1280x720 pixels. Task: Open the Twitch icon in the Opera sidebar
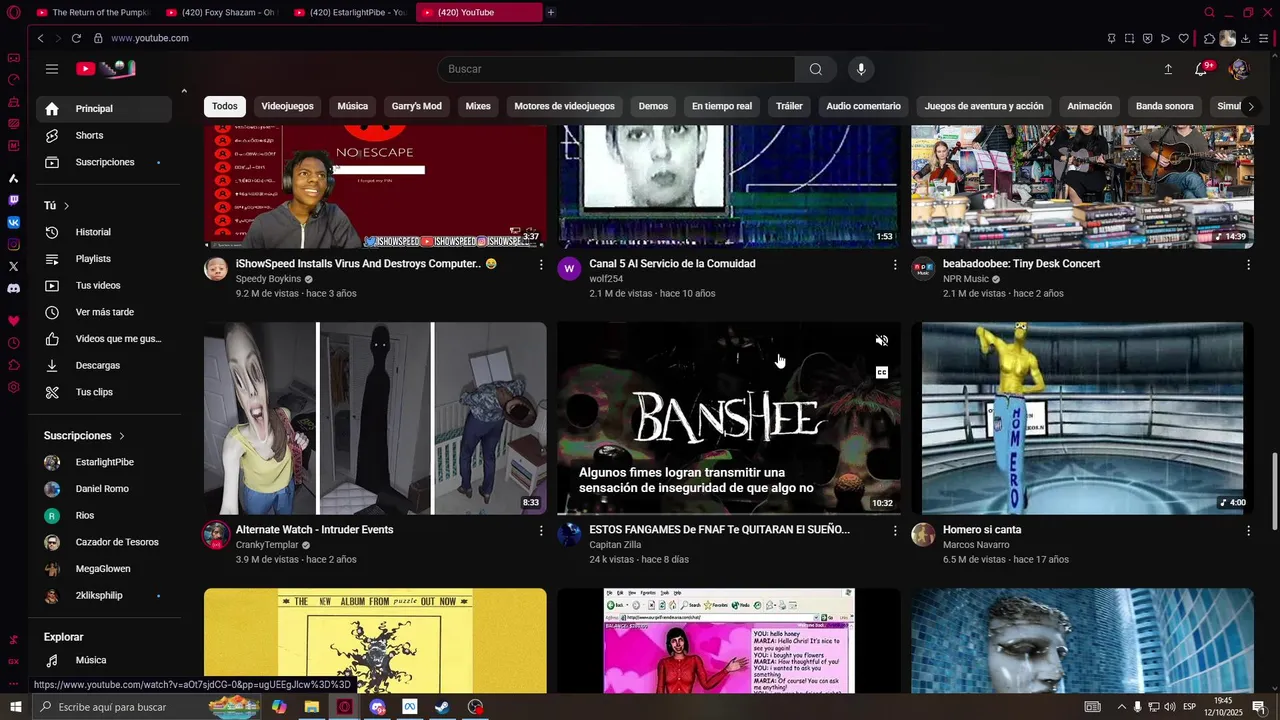(x=14, y=200)
